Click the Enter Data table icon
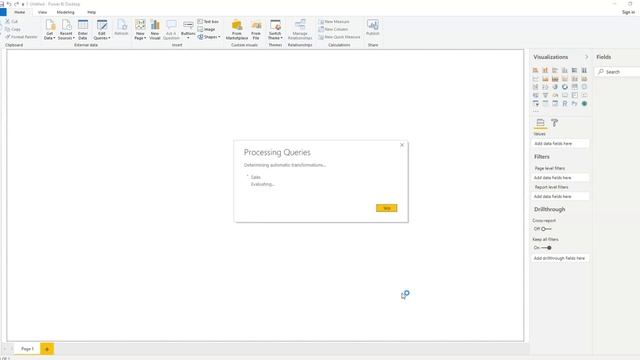 coord(83,24)
